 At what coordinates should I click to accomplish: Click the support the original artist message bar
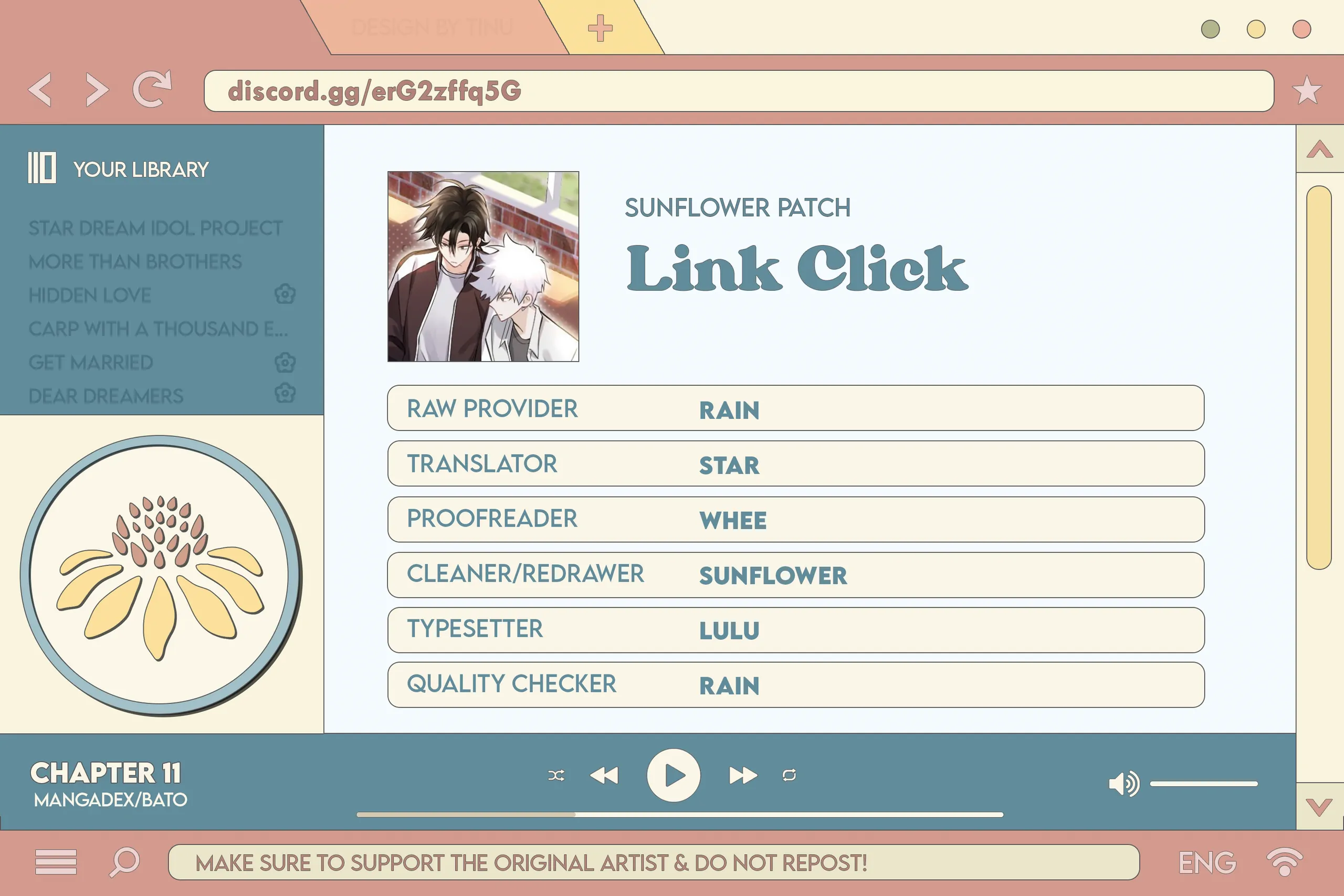point(654,862)
